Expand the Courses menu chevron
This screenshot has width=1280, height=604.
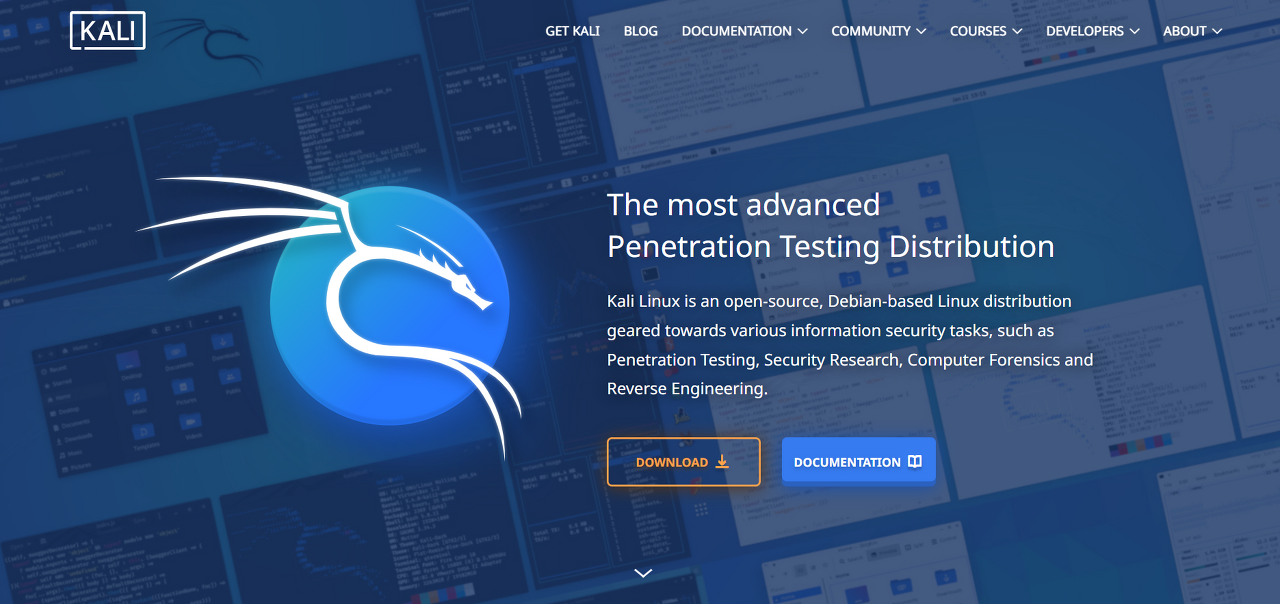tap(1017, 31)
